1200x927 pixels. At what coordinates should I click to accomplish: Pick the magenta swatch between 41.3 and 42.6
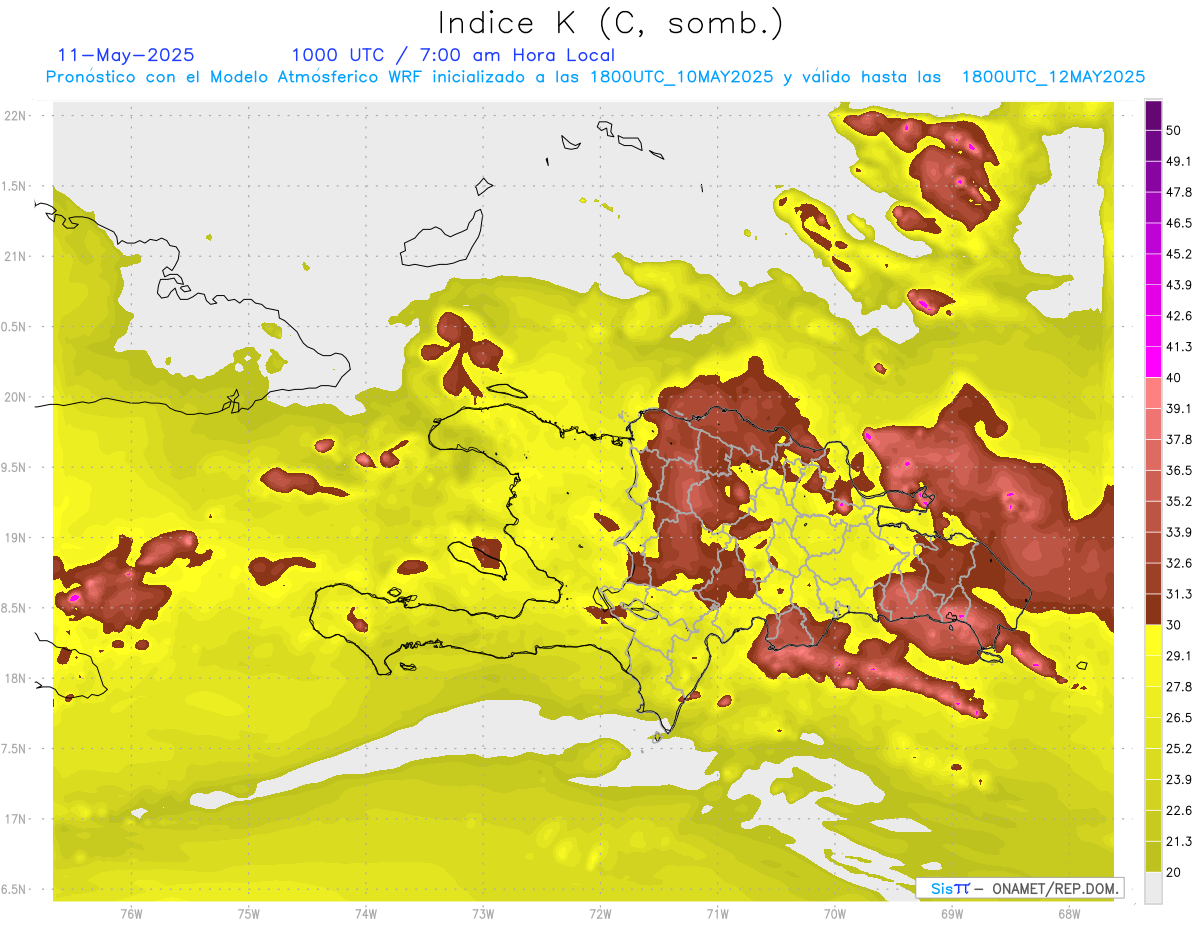click(x=1153, y=331)
